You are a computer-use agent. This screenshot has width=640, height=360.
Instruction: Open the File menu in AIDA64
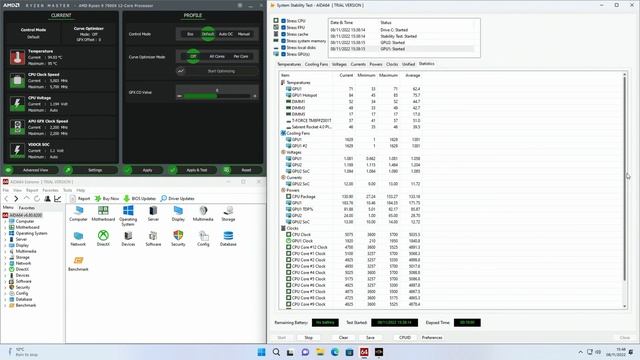(6, 190)
